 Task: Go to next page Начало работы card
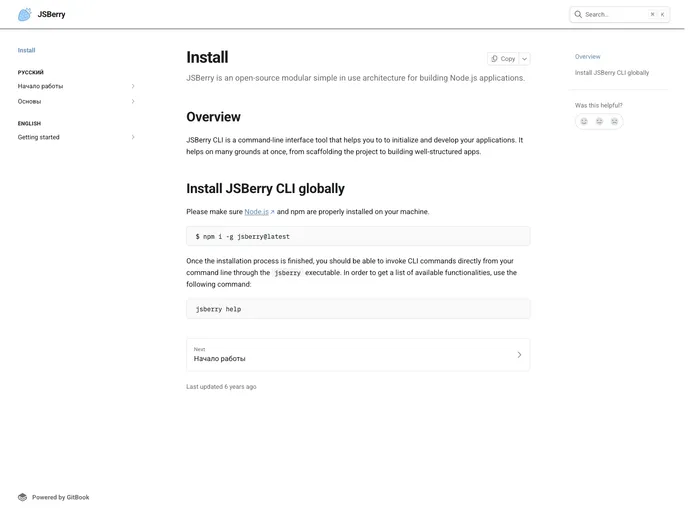358,354
